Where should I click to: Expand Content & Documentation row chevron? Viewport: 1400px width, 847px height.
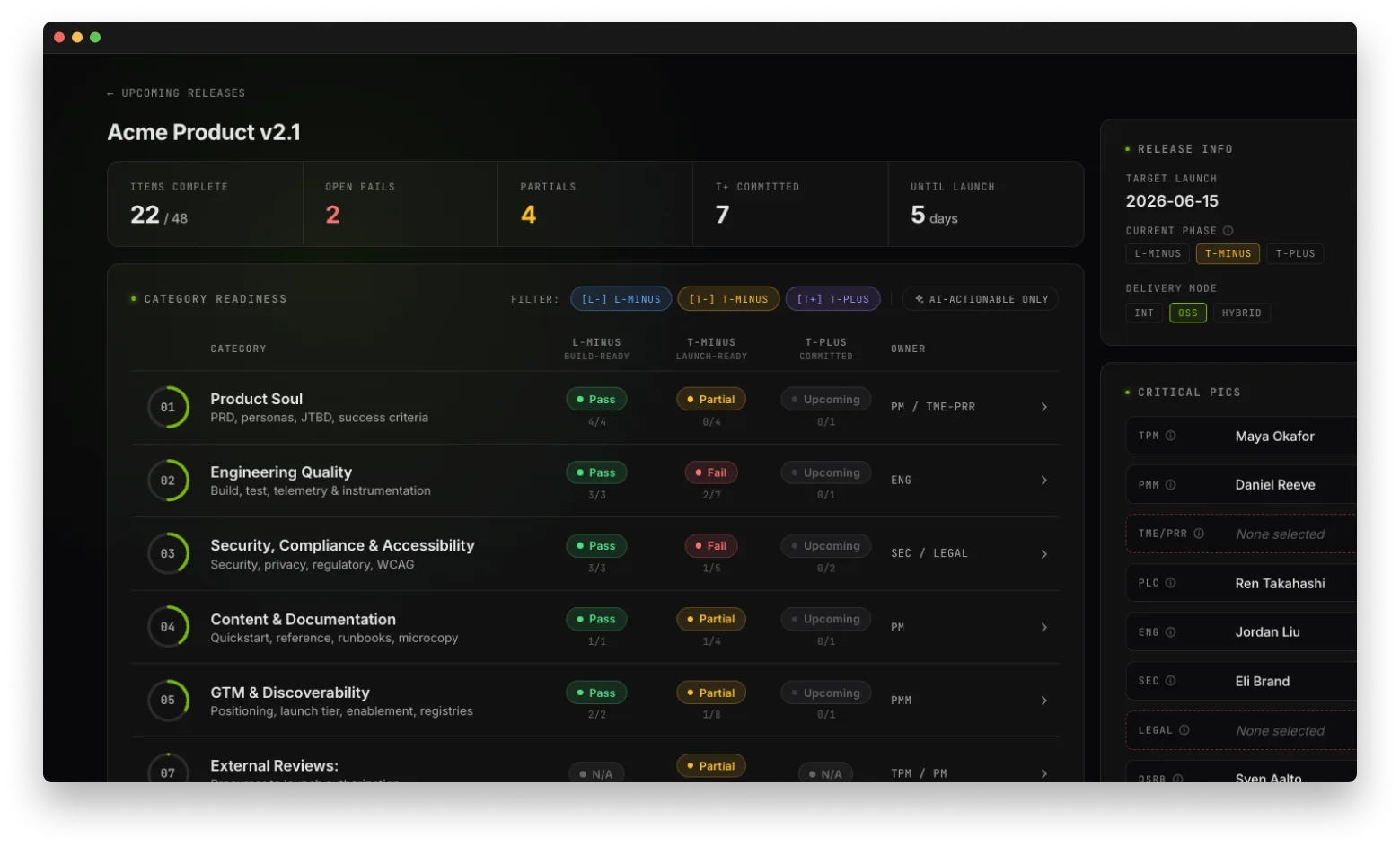point(1043,627)
